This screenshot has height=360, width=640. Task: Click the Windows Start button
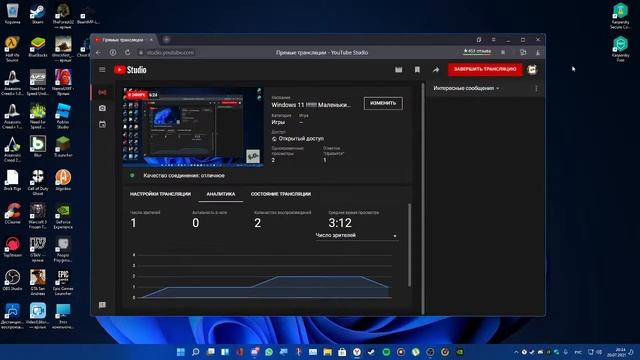click(x=180, y=352)
